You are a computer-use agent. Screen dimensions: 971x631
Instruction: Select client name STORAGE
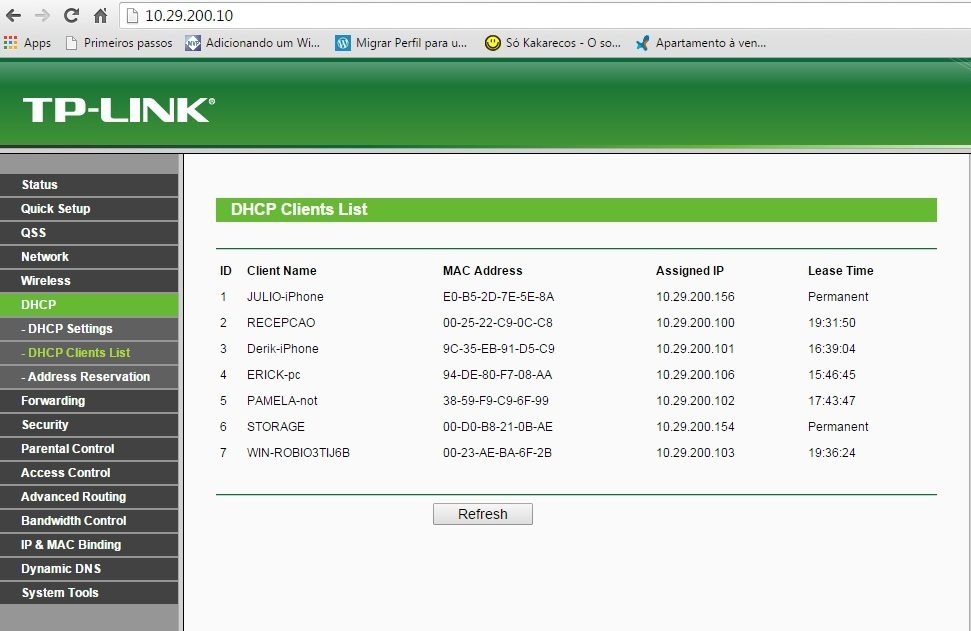276,427
